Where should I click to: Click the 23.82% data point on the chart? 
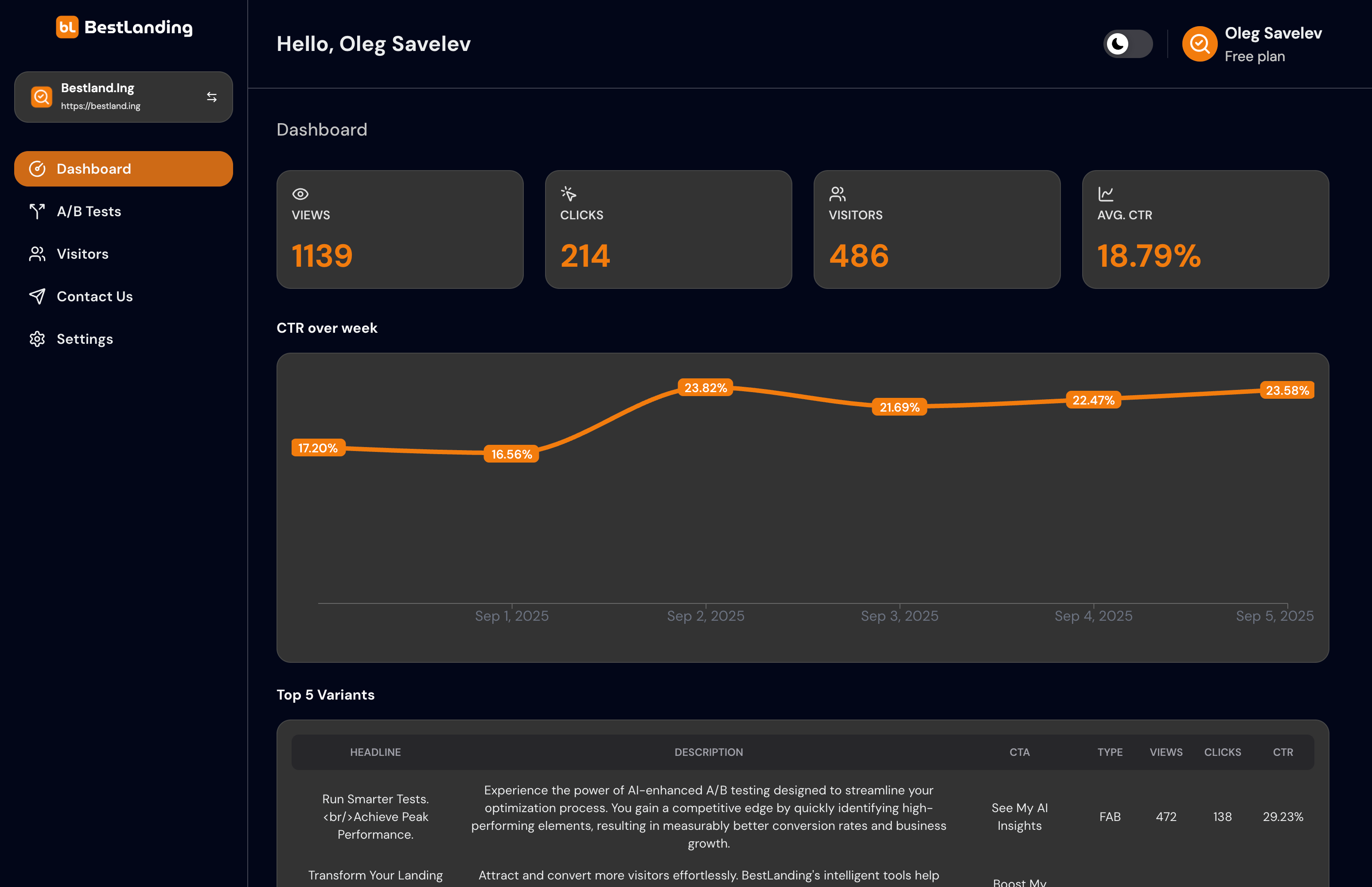705,388
